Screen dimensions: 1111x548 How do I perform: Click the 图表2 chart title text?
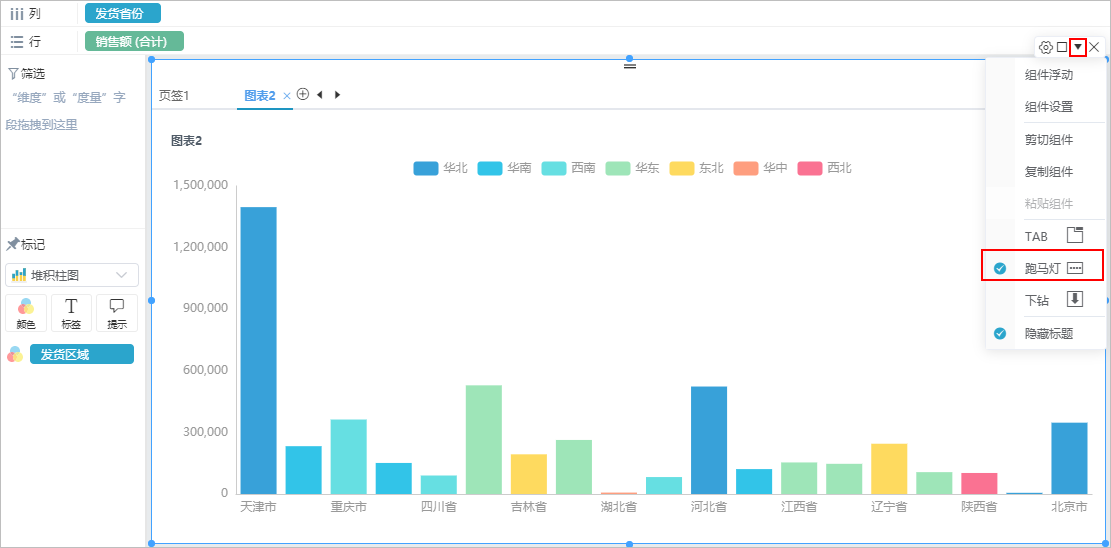(186, 141)
